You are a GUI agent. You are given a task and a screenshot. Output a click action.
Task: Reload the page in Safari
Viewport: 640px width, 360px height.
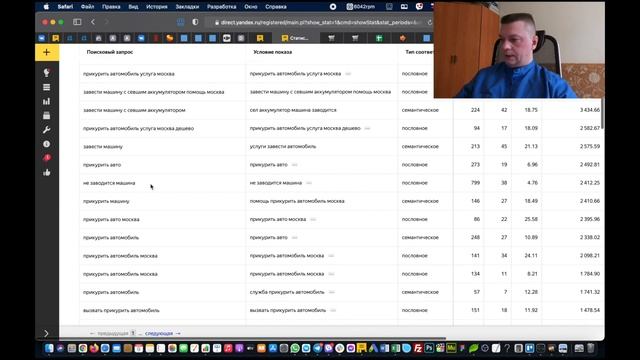click(x=430, y=22)
